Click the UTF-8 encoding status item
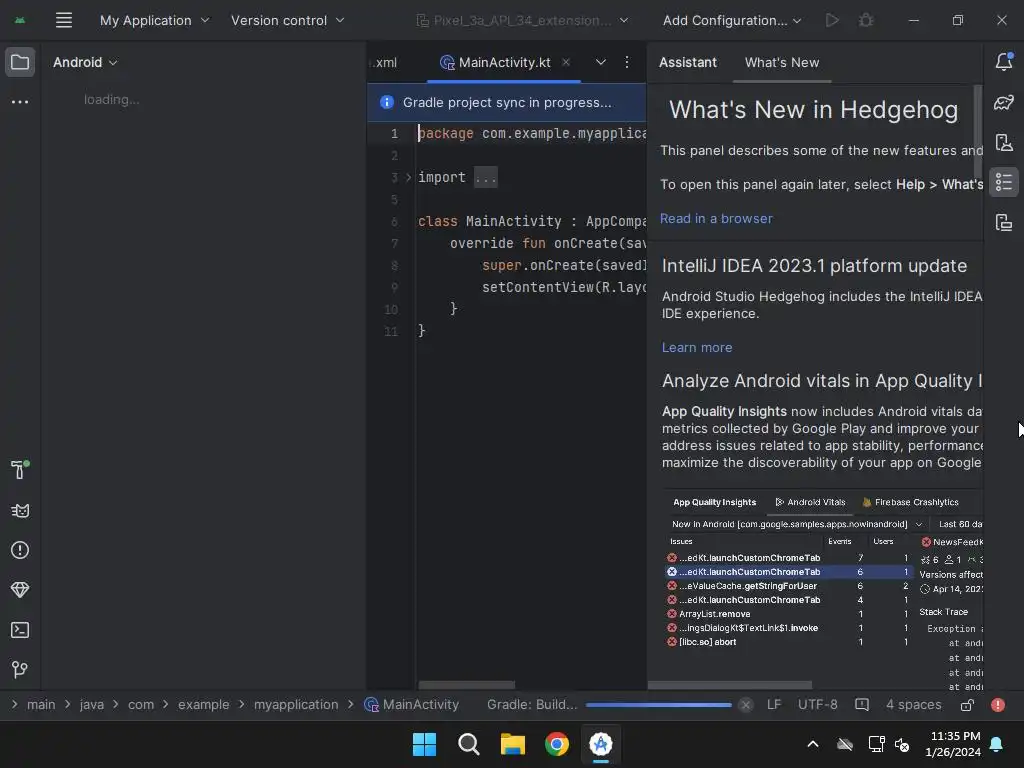 tap(818, 705)
